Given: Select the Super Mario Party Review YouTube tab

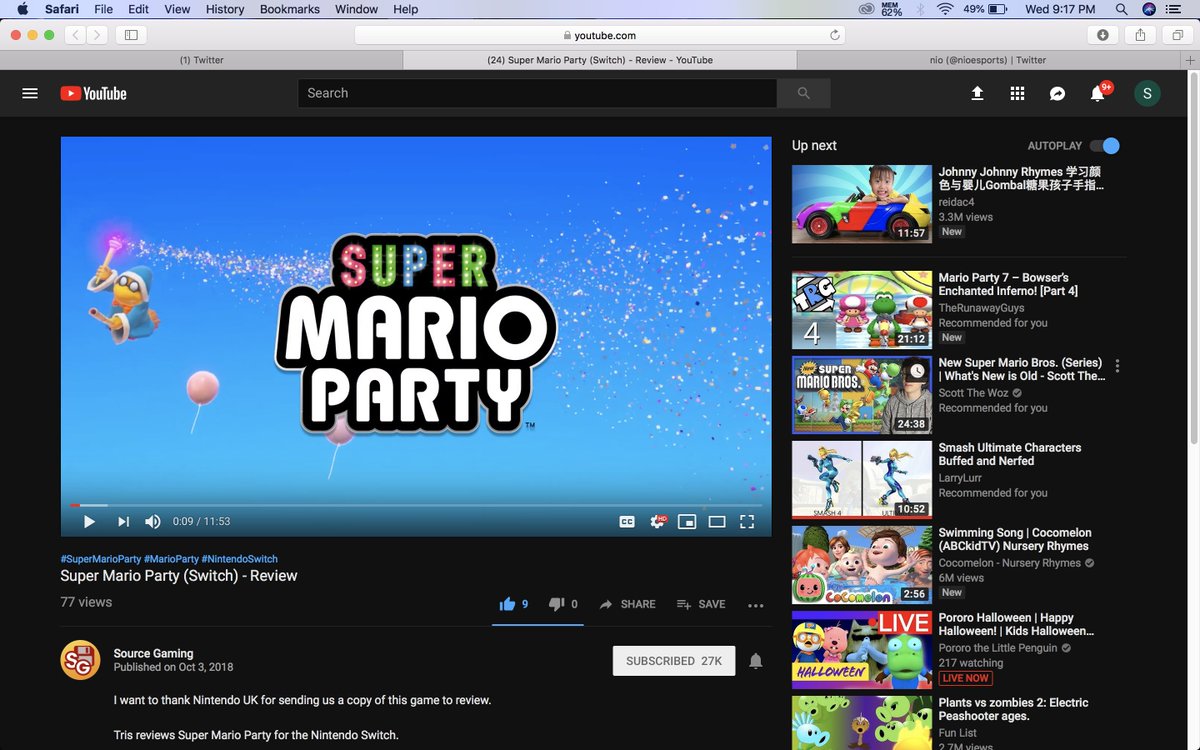Looking at the screenshot, I should point(600,60).
